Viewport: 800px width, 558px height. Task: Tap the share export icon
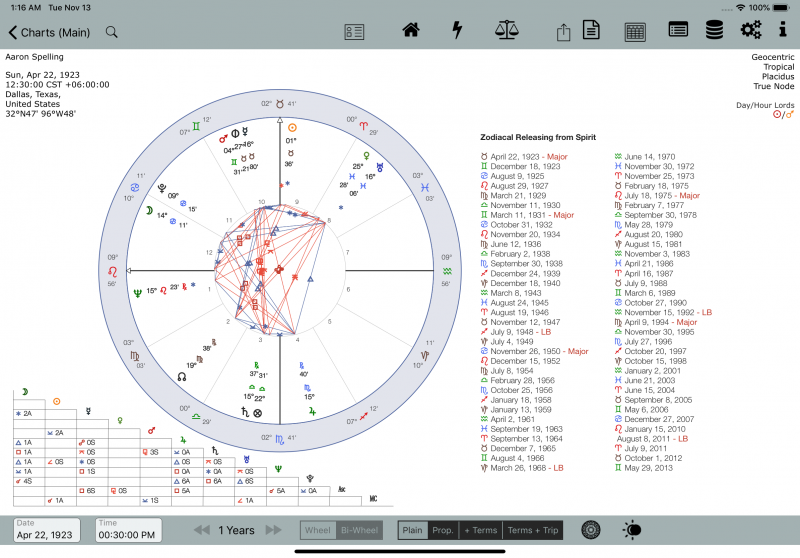[563, 32]
